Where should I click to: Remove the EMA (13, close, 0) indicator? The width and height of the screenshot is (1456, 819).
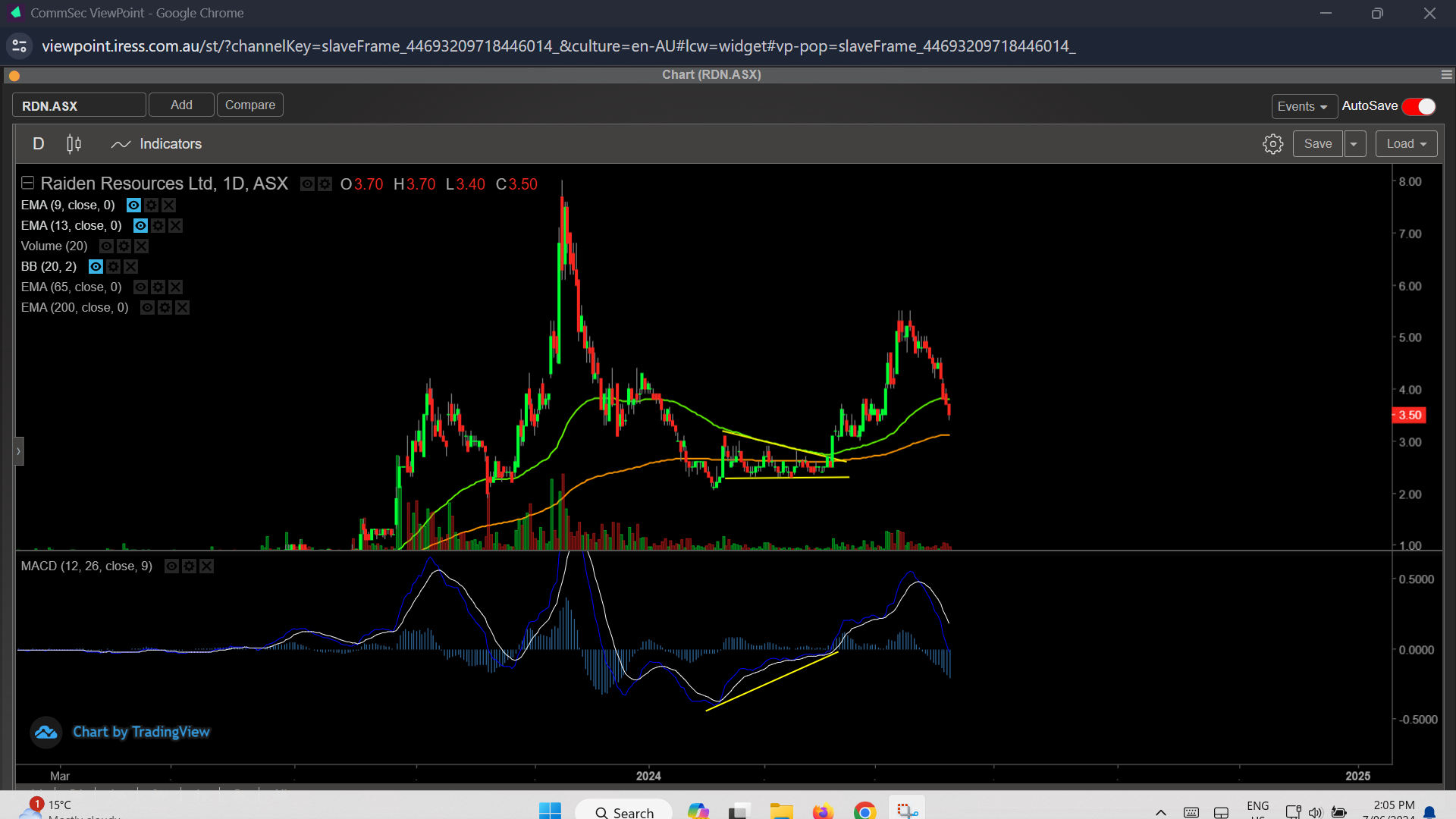[175, 225]
